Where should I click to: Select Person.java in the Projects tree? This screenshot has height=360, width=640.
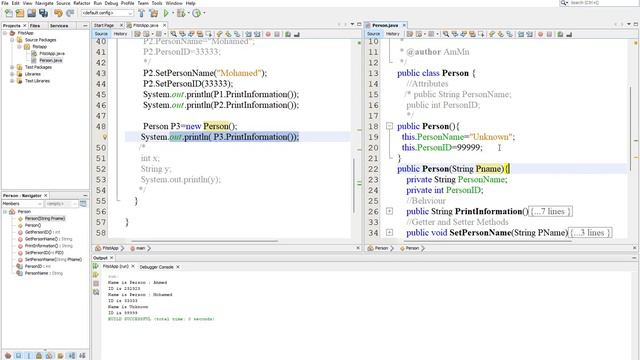pyautogui.click(x=51, y=60)
